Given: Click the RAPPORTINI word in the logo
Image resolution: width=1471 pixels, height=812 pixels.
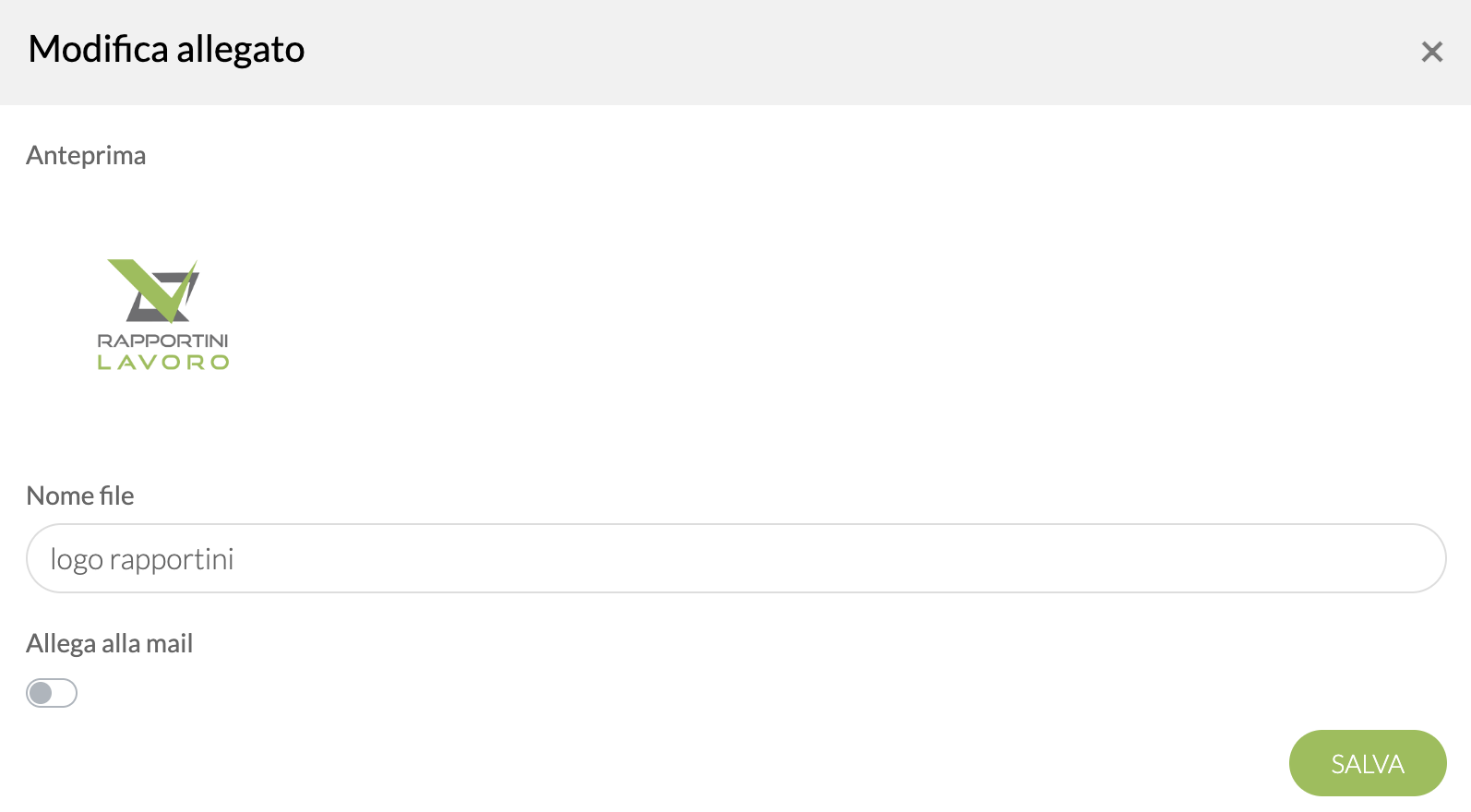Looking at the screenshot, I should 163,340.
